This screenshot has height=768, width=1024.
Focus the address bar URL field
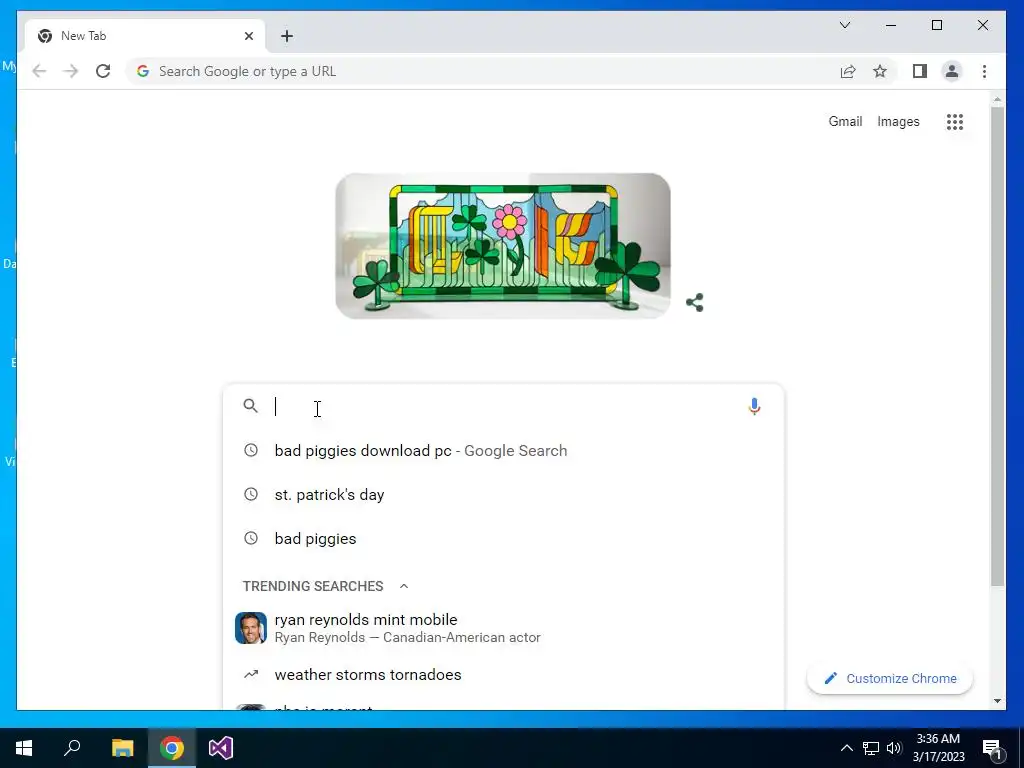[483, 71]
